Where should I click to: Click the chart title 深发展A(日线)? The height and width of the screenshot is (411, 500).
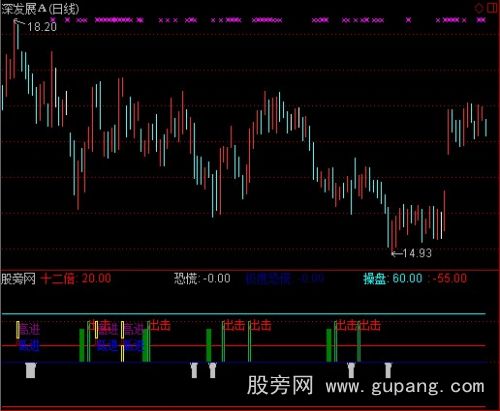pos(40,9)
